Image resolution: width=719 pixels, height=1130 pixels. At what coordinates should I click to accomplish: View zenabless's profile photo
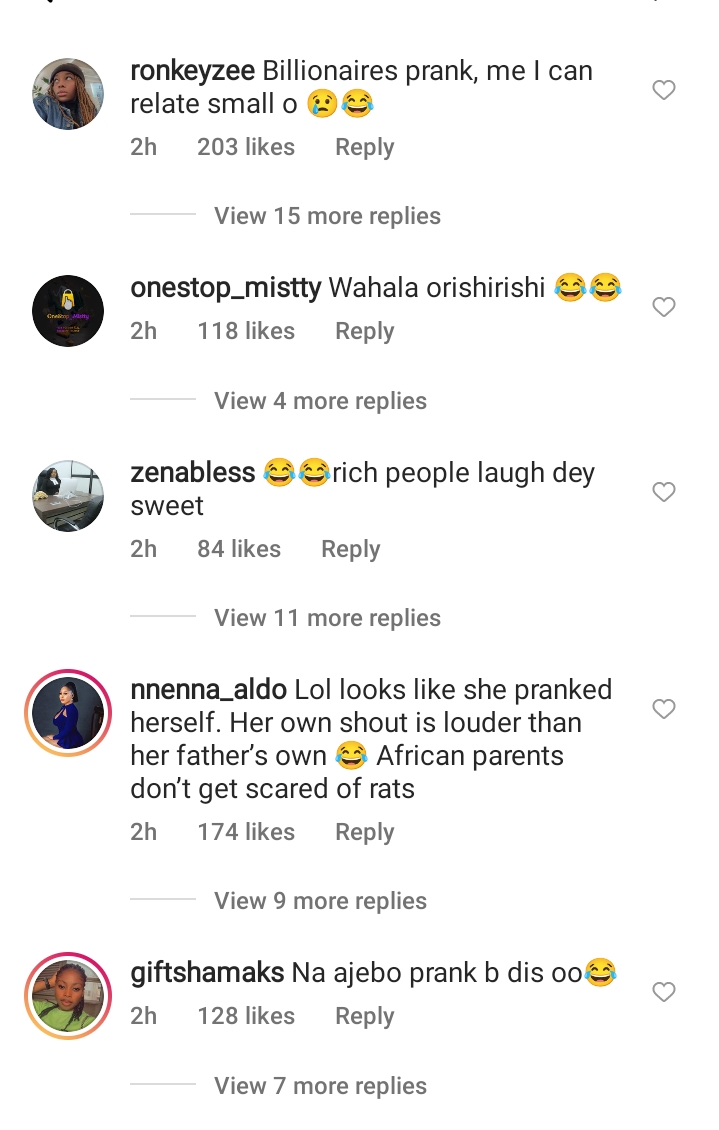click(68, 496)
